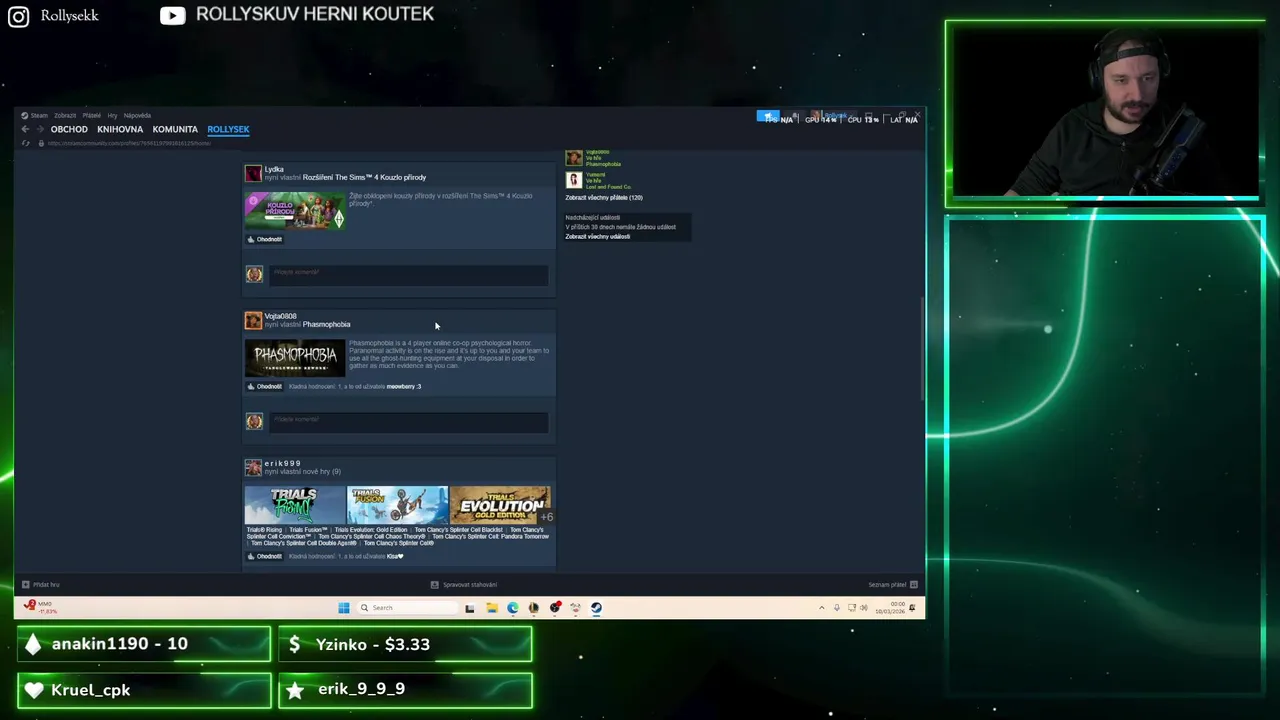Go to the KOMUNITA tab
1280x720 pixels.
pos(175,129)
